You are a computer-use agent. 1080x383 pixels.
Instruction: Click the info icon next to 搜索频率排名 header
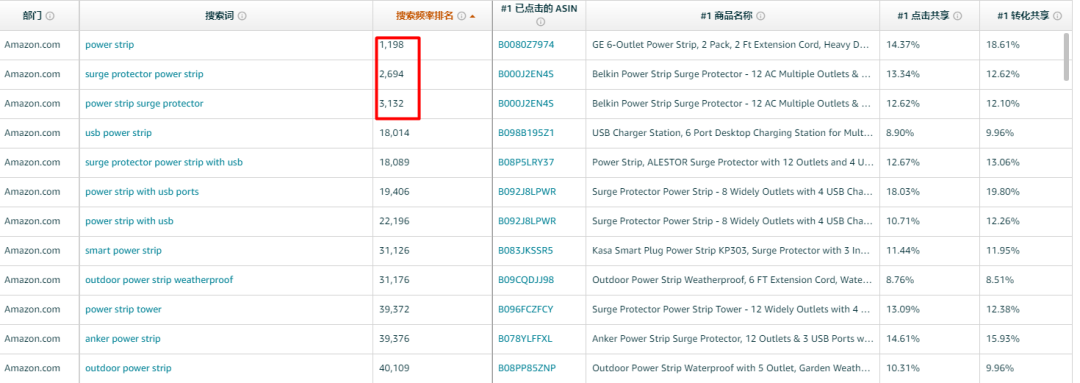(461, 15)
